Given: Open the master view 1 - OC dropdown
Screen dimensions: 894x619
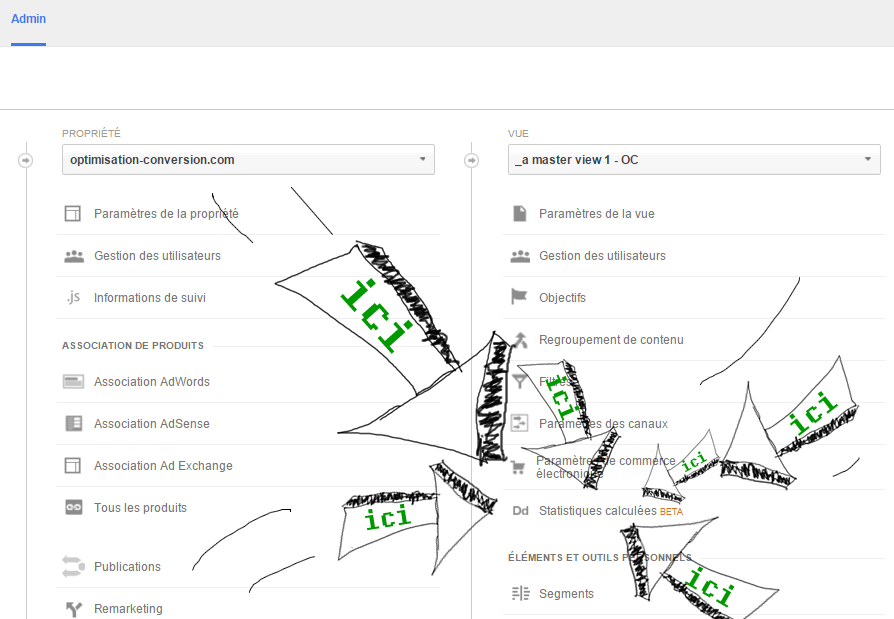Looking at the screenshot, I should (x=694, y=160).
